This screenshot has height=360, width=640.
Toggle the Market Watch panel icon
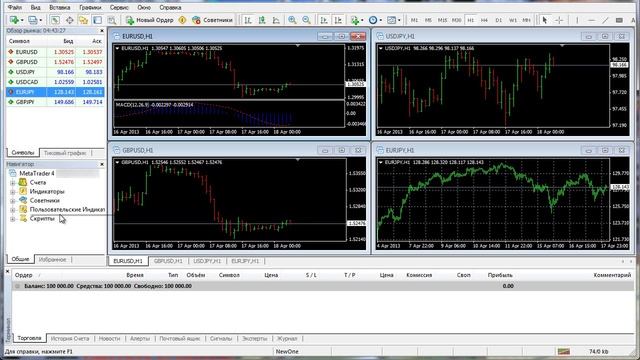55,20
